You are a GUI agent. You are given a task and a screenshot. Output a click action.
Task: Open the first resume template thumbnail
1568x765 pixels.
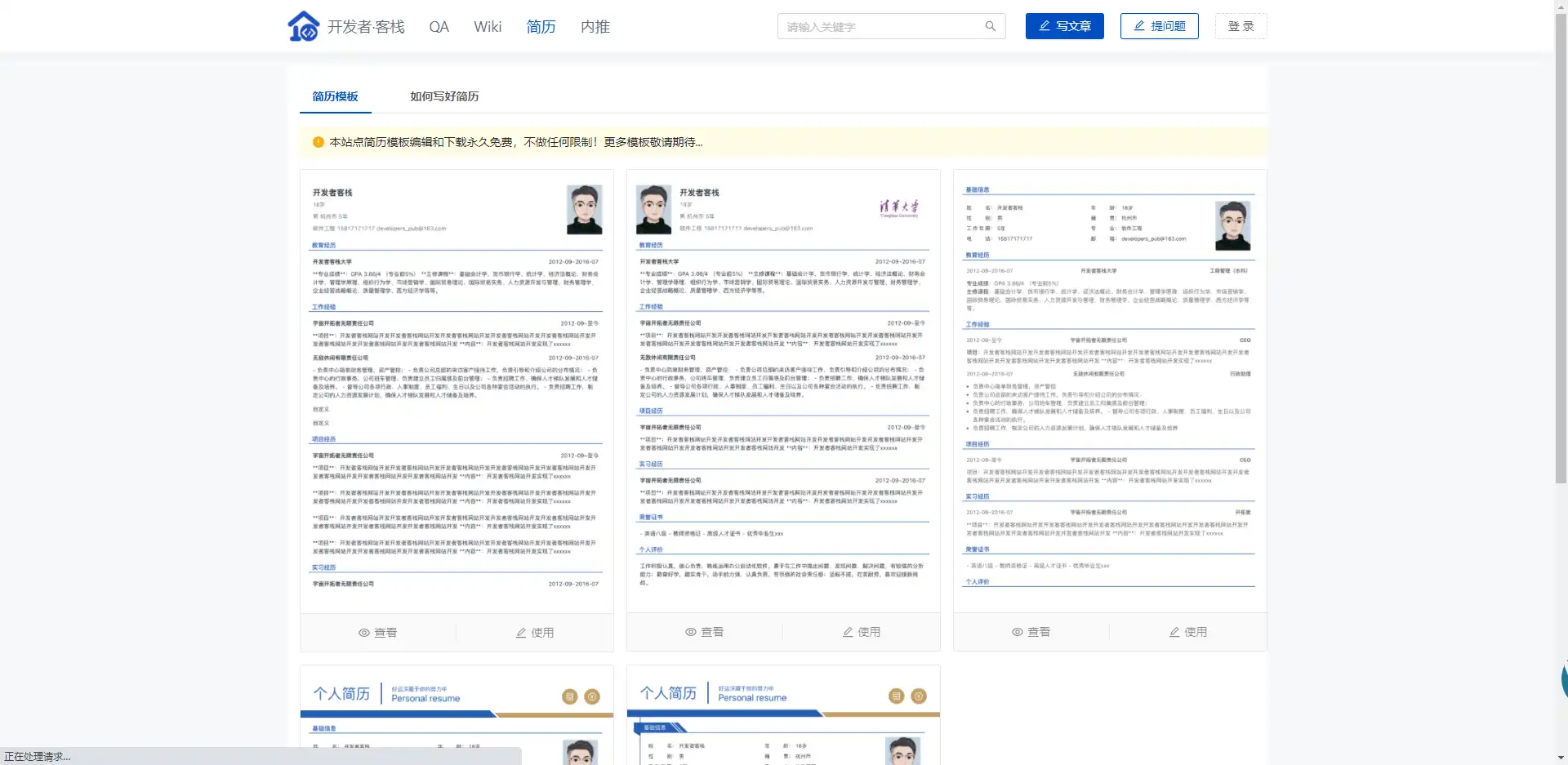(x=457, y=392)
